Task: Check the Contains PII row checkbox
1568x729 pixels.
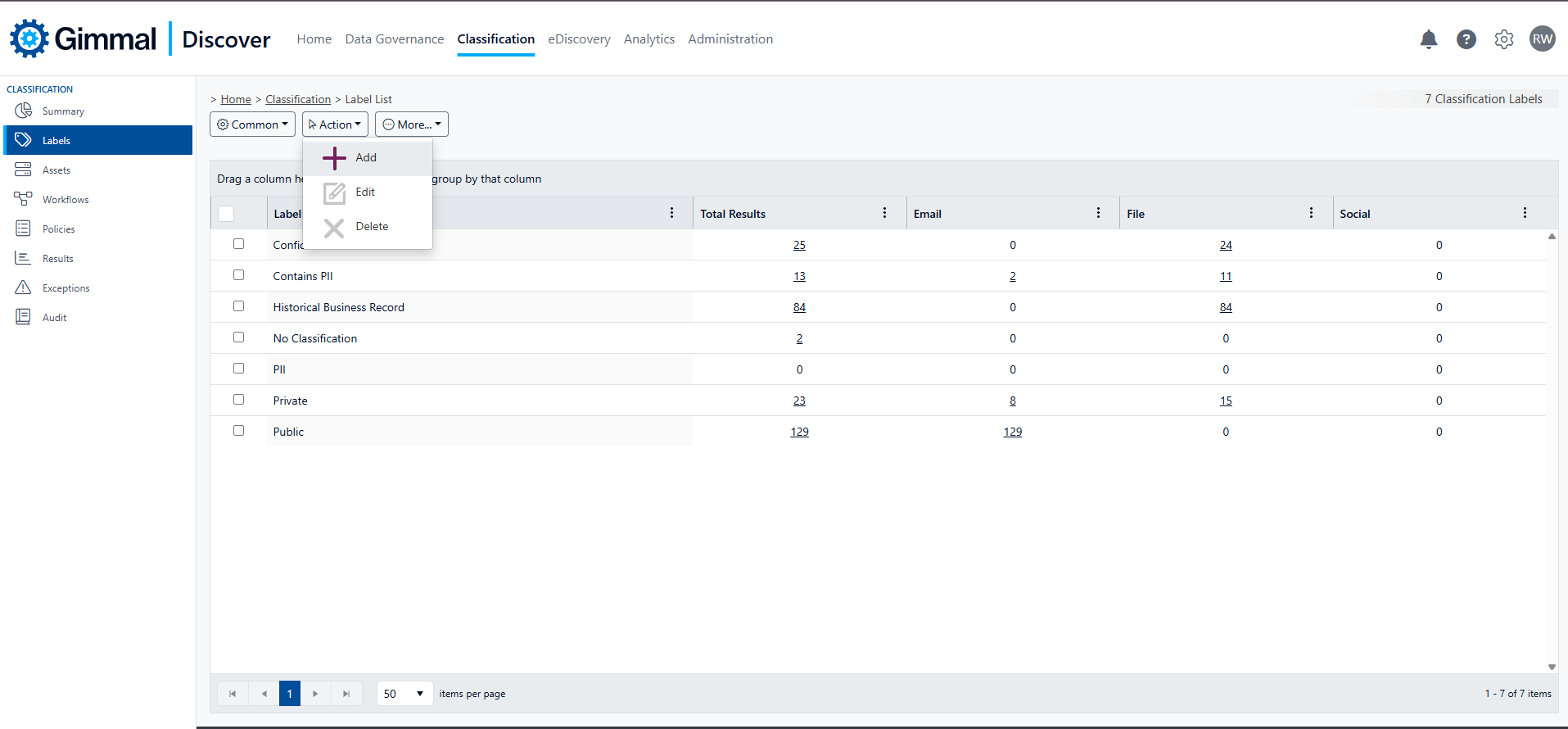Action: pos(238,275)
